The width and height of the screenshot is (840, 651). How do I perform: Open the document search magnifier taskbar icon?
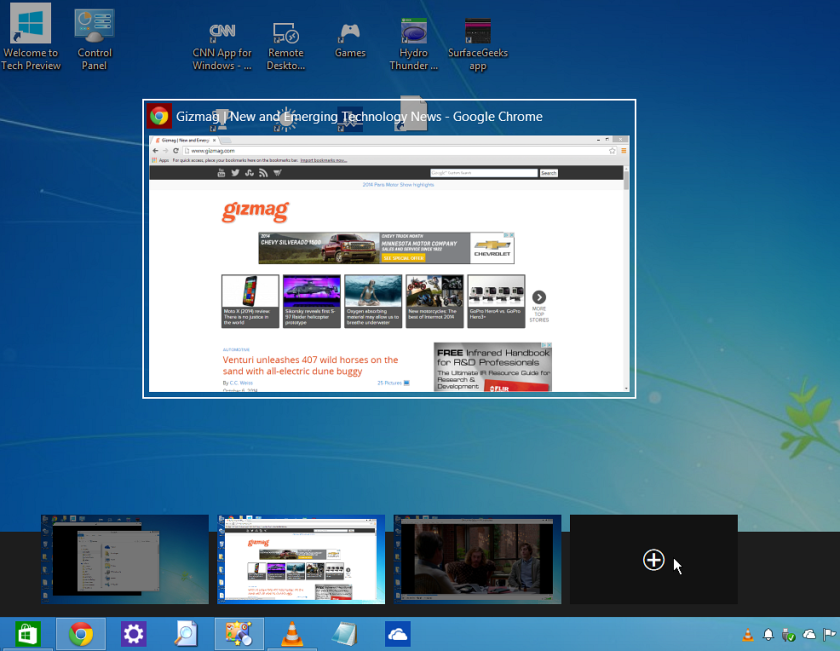click(186, 634)
